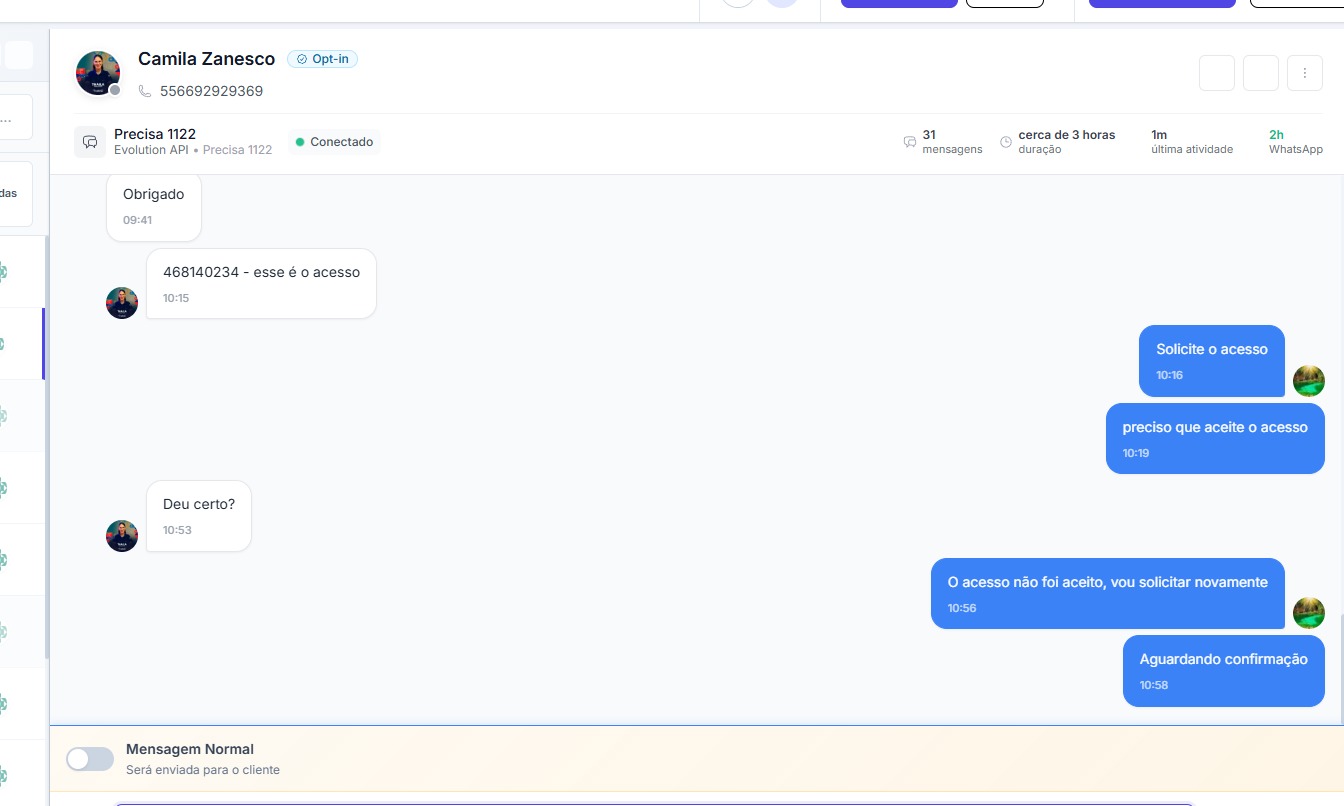Click the message icon beside 31 mensagens

909,142
